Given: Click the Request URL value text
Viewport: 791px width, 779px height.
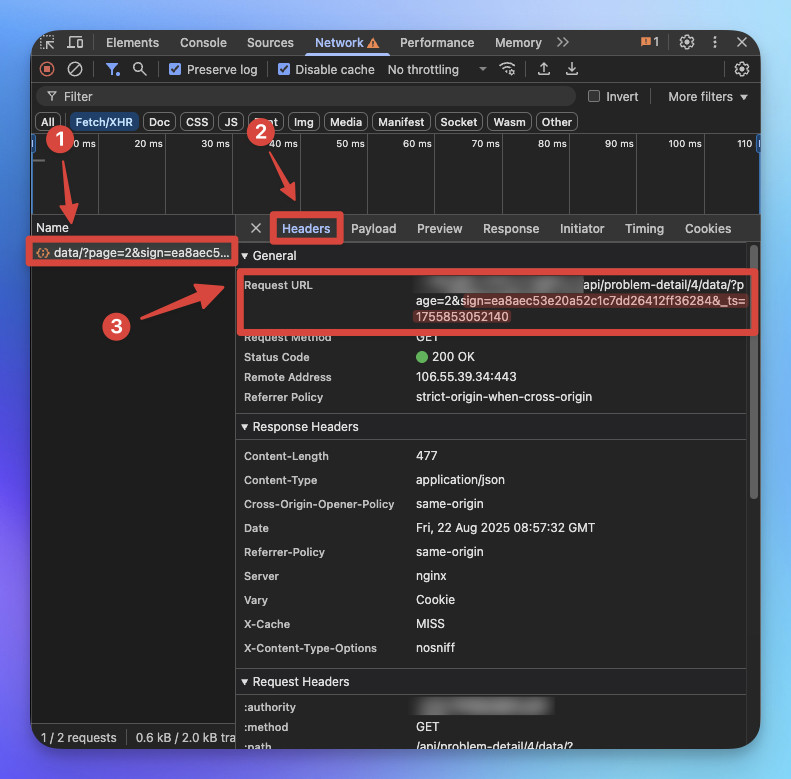Looking at the screenshot, I should coord(580,301).
